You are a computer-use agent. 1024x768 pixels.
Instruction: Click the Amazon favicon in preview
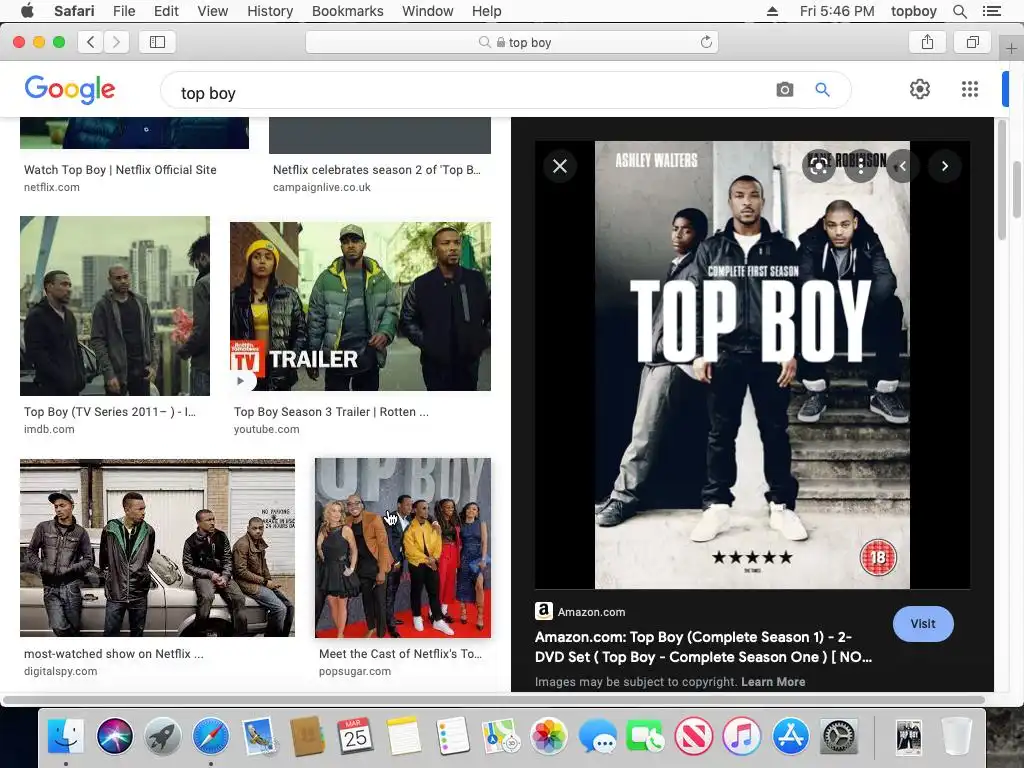click(543, 611)
